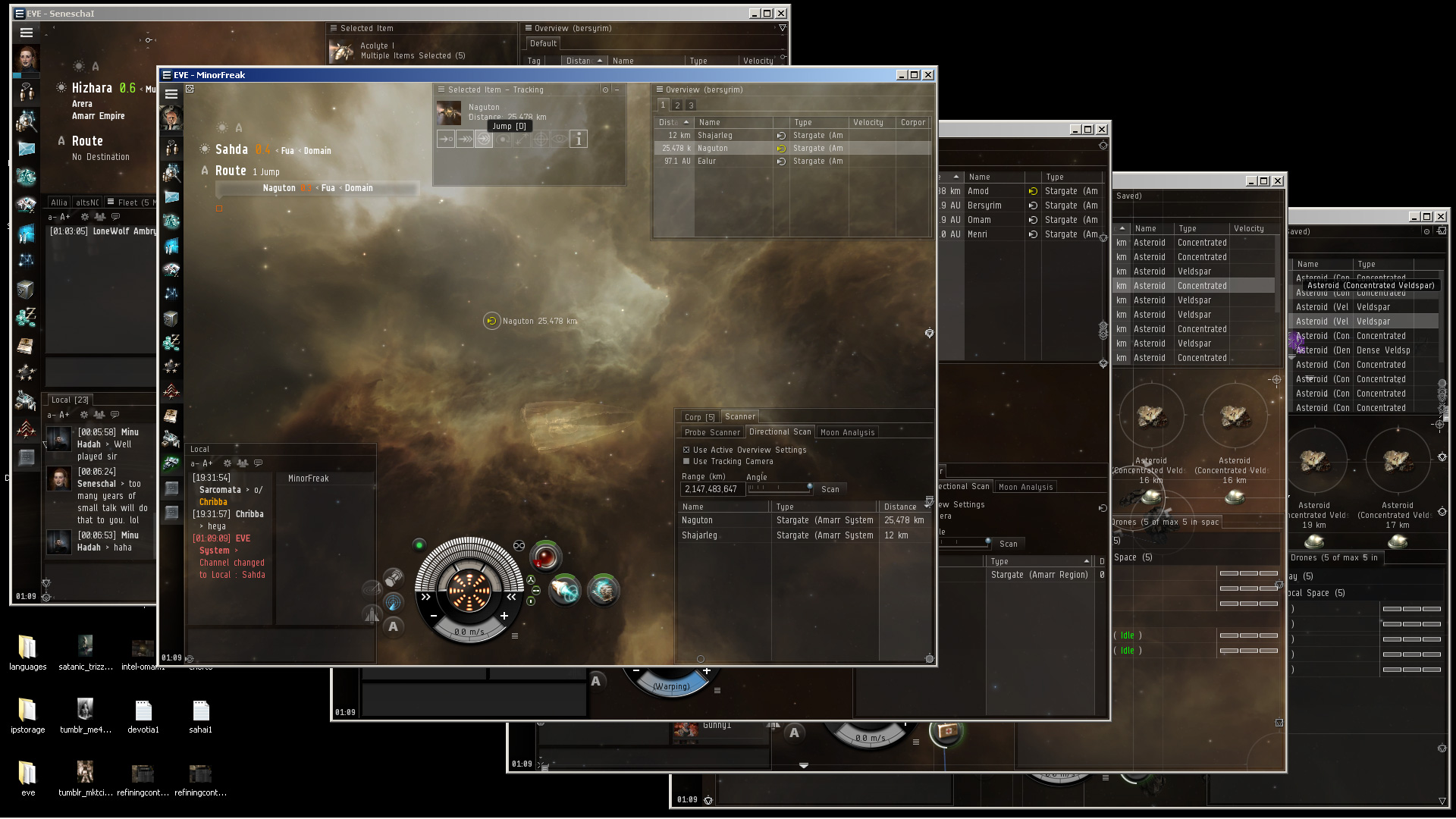The width and height of the screenshot is (1456, 819).
Task: Open the scanner radar button near the HUD
Action: coord(393,603)
